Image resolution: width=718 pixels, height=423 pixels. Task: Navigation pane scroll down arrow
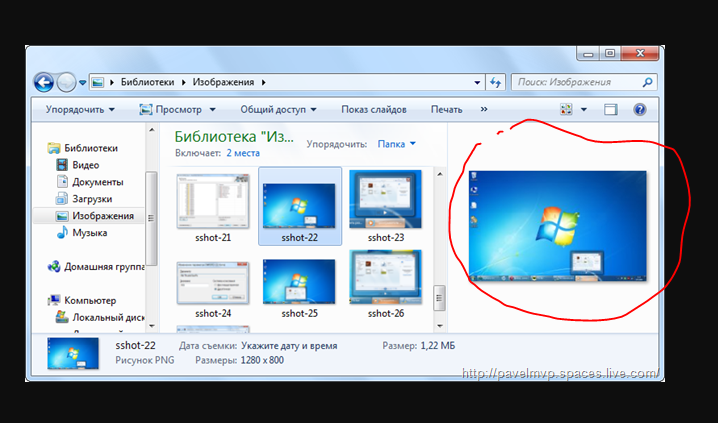point(152,326)
